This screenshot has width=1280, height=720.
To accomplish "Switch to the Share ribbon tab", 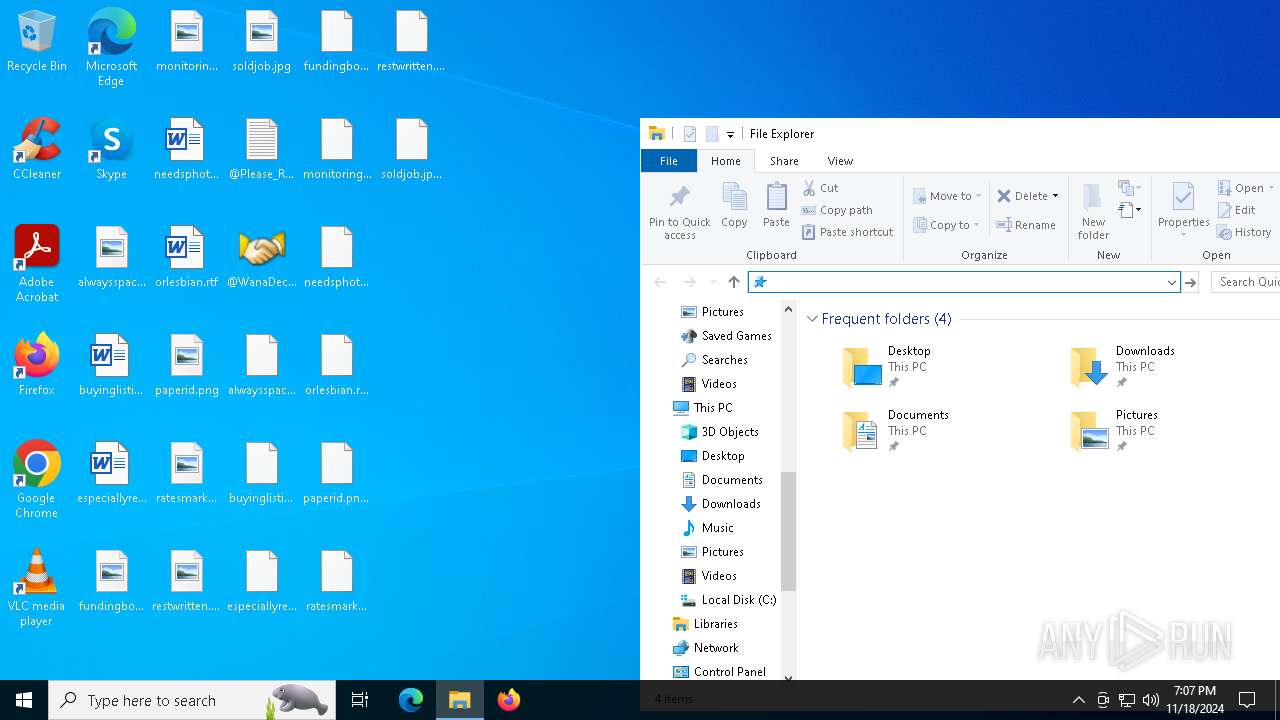I will 784,161.
